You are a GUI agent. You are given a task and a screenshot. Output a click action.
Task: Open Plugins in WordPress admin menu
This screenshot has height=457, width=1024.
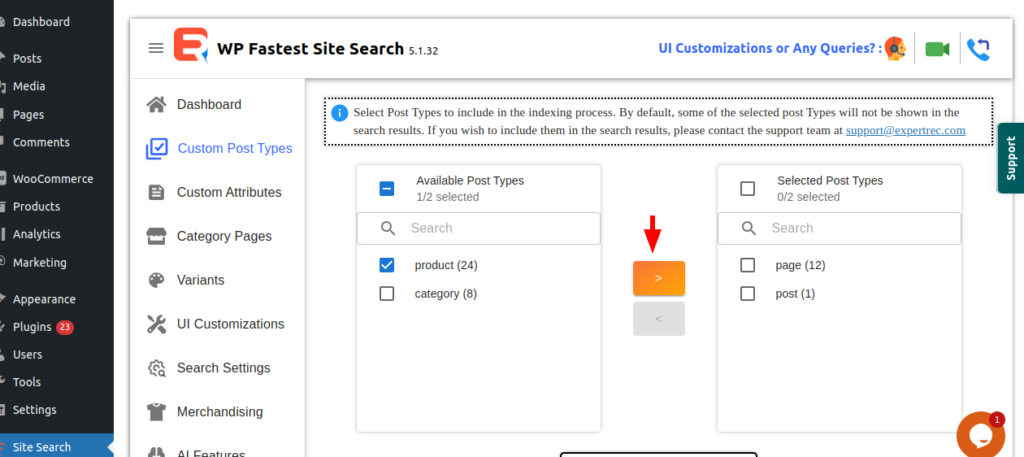click(x=32, y=327)
